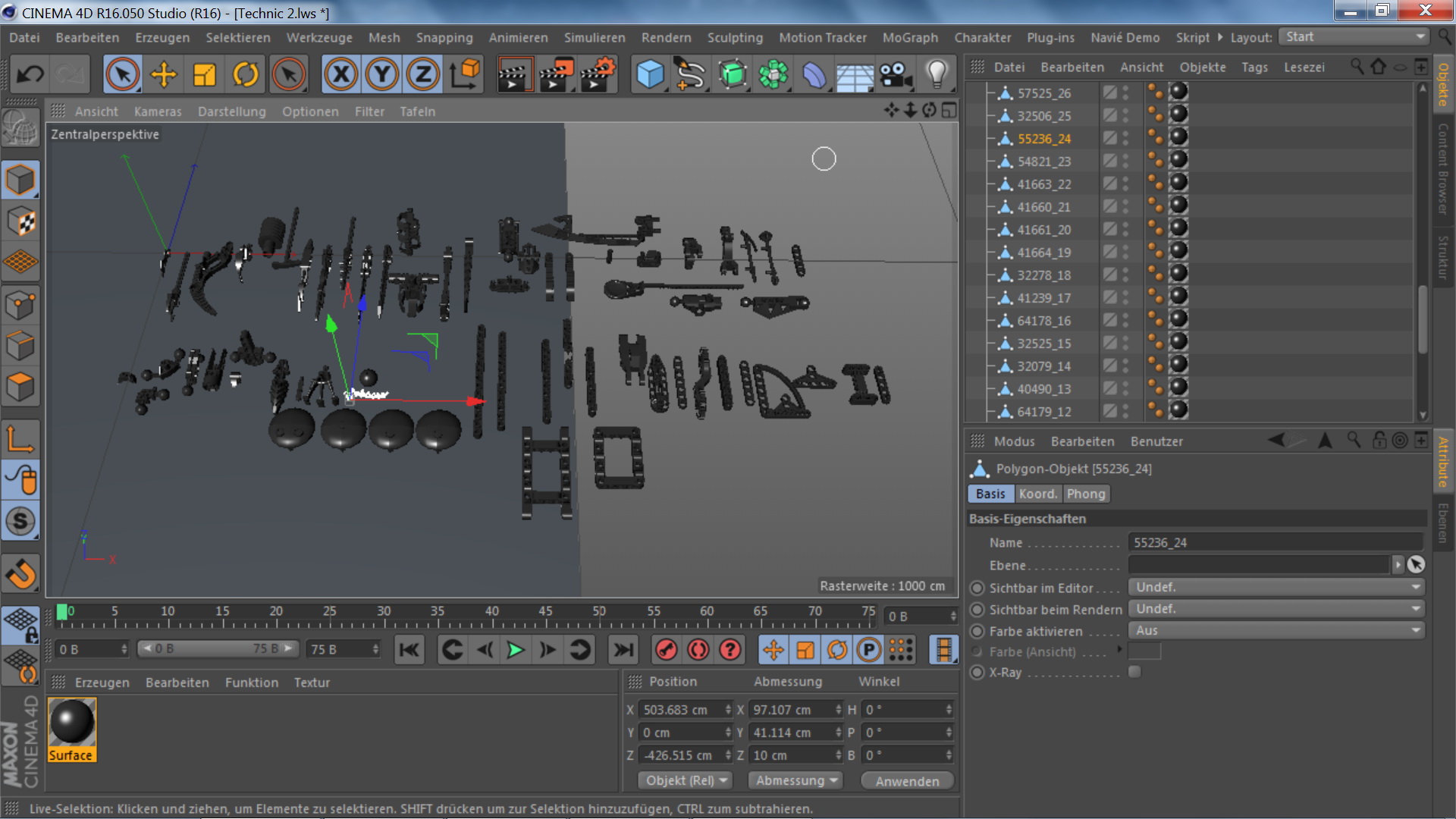This screenshot has width=1456, height=819.
Task: Expand the Farbe (Ansicht) triangle
Action: coord(1119,650)
